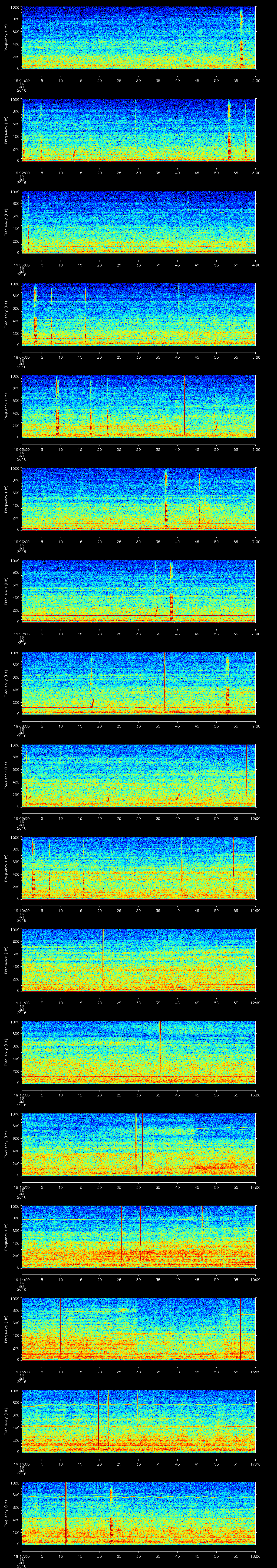This screenshot has height=1568, width=277.
Task: Click the "19:07:00" start time label
Action: (21, 634)
